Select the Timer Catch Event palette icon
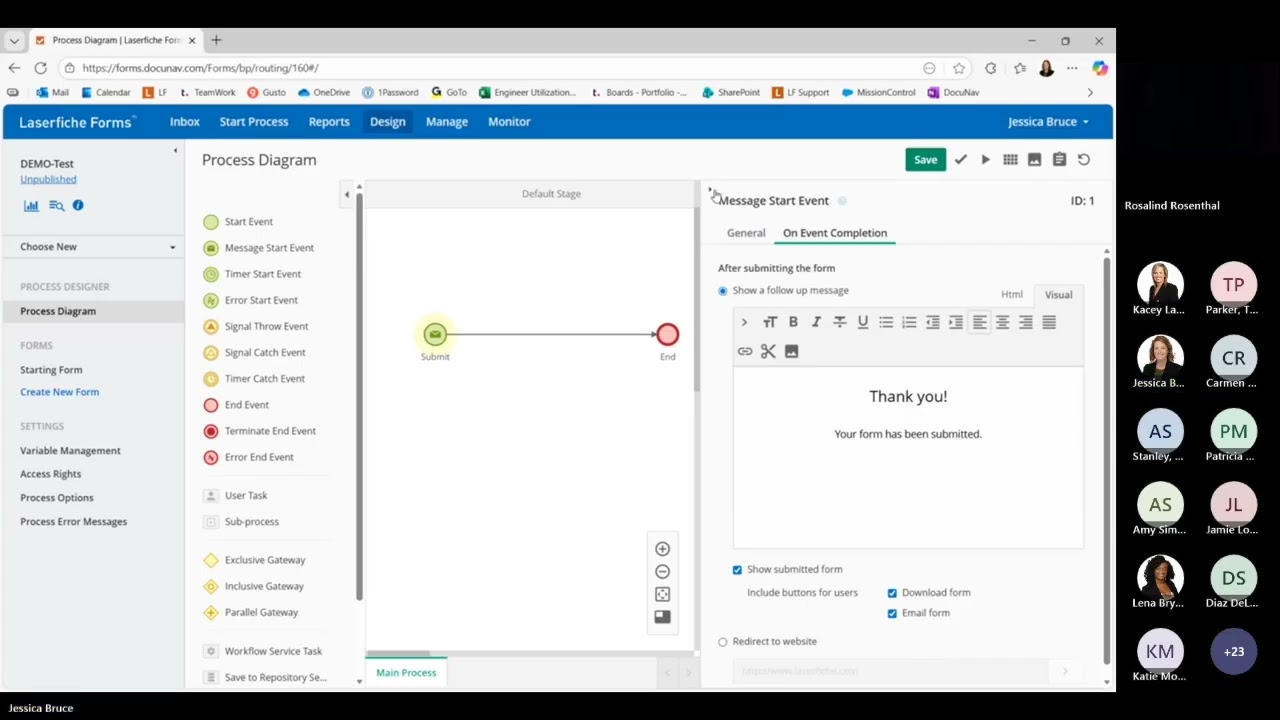This screenshot has height=720, width=1280. [x=210, y=379]
